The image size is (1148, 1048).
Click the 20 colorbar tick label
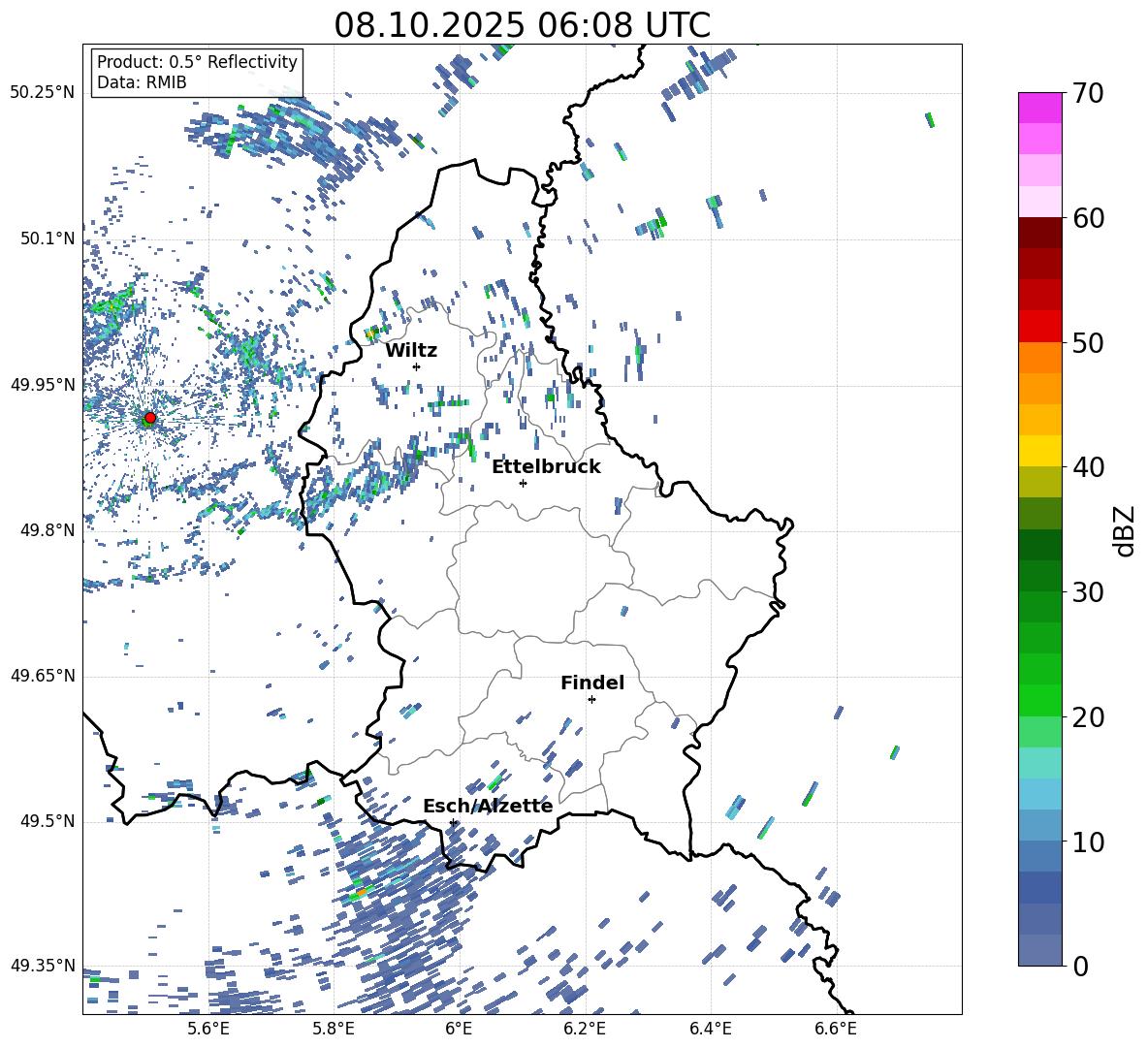(x=1088, y=716)
